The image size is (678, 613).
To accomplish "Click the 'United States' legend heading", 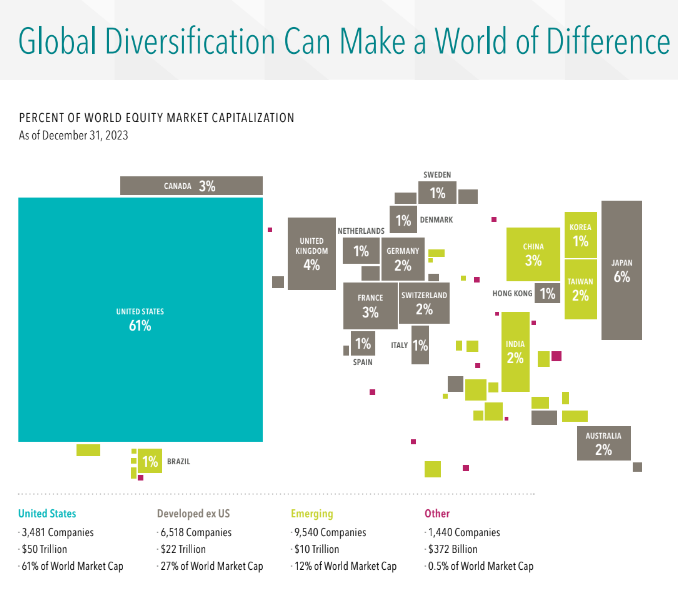I will point(47,513).
